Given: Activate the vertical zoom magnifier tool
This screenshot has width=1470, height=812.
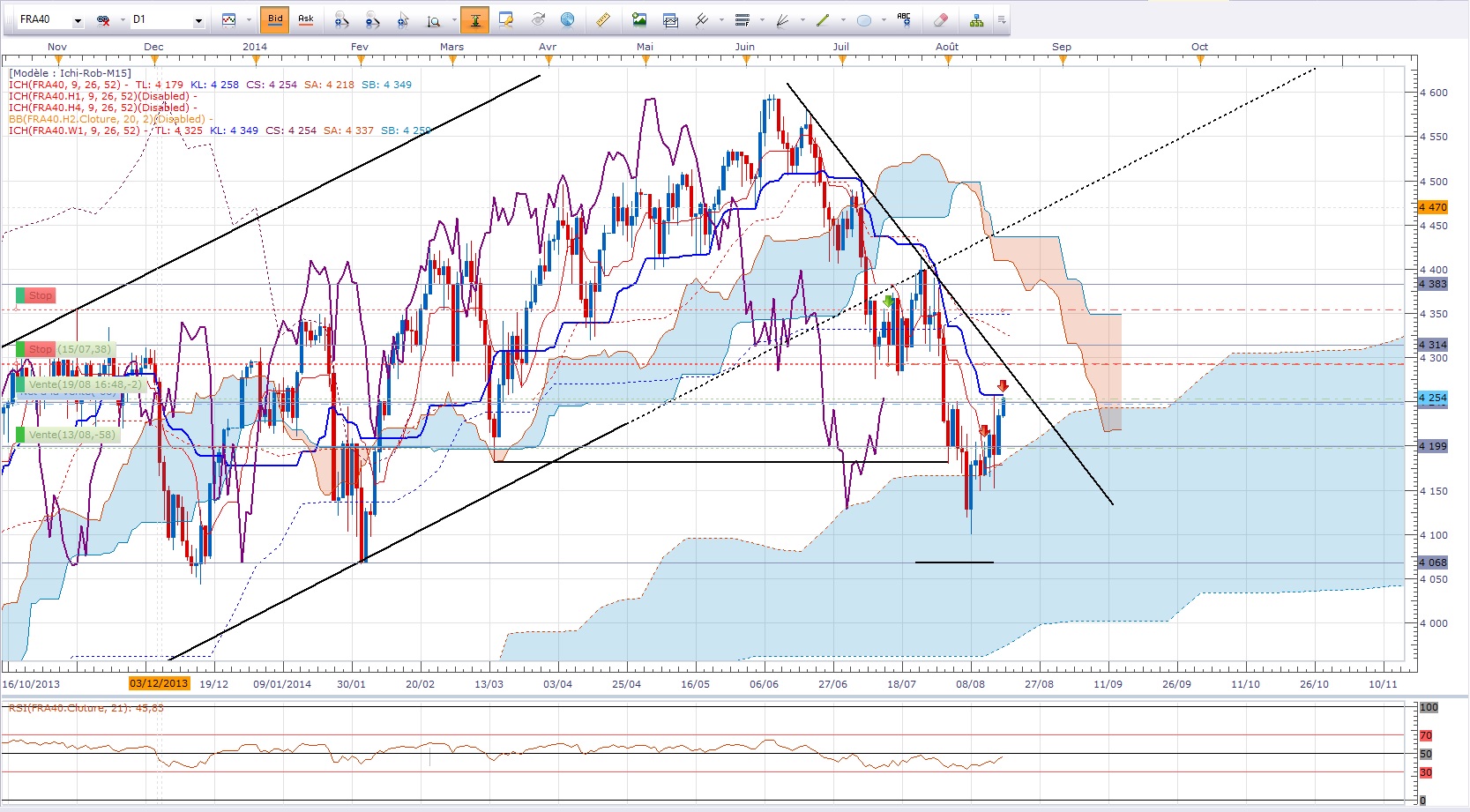Looking at the screenshot, I should [x=434, y=19].
